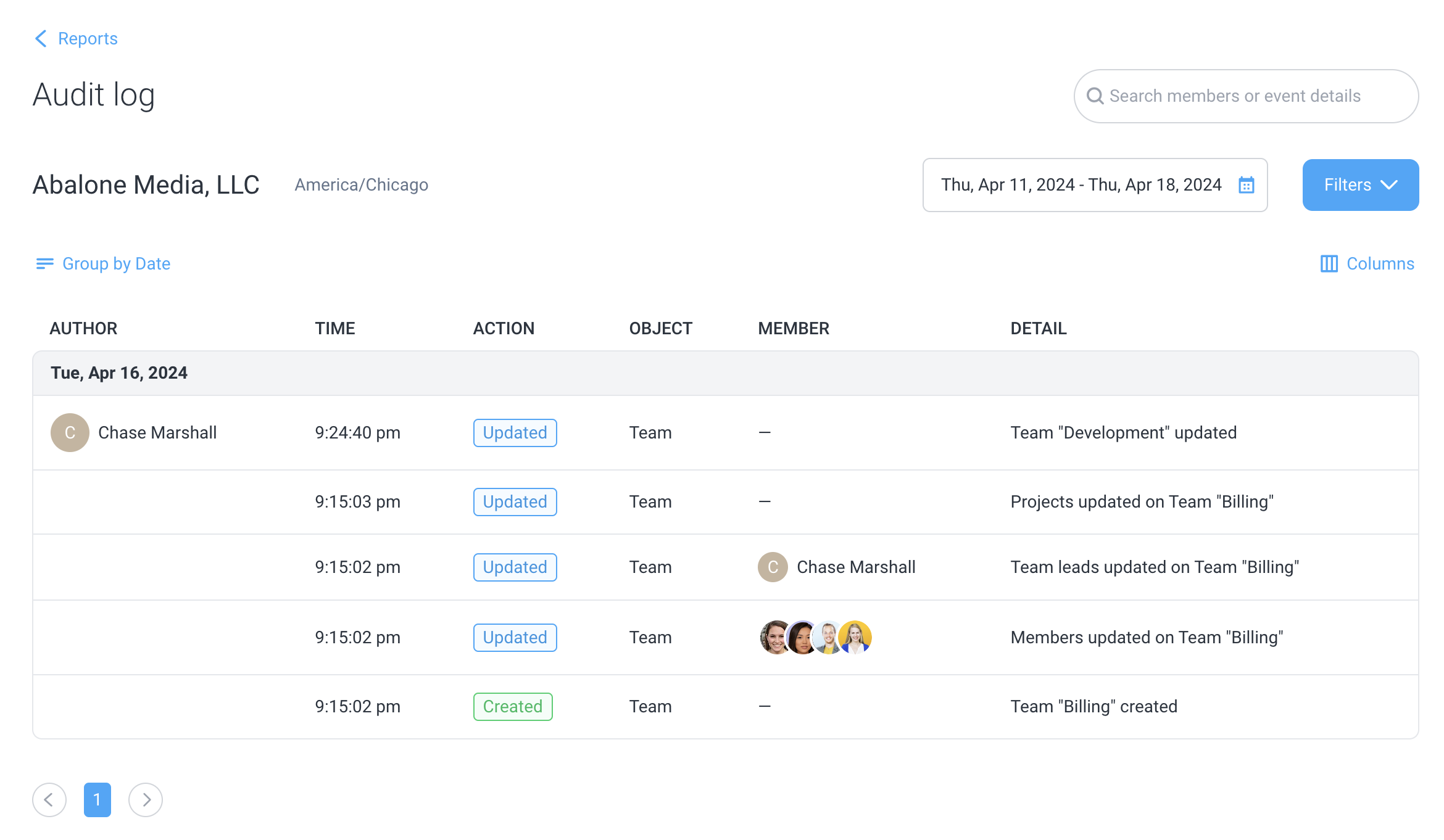Click detail Team "Billing" created
Image resolution: width=1444 pixels, height=840 pixels.
(1093, 707)
